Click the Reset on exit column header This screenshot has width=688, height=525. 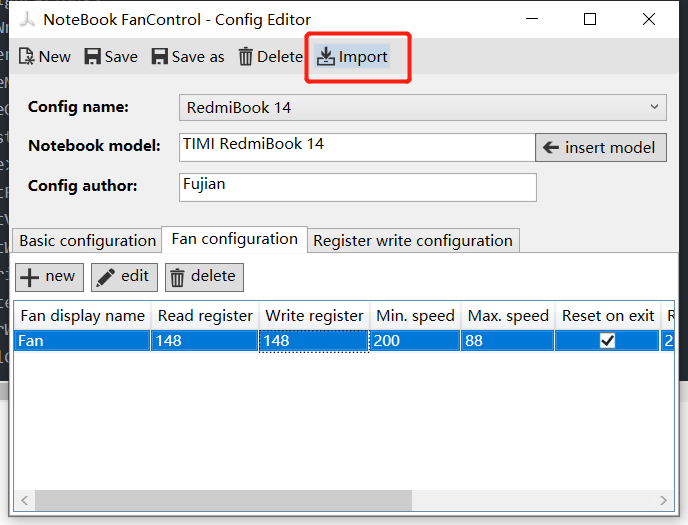pos(608,316)
